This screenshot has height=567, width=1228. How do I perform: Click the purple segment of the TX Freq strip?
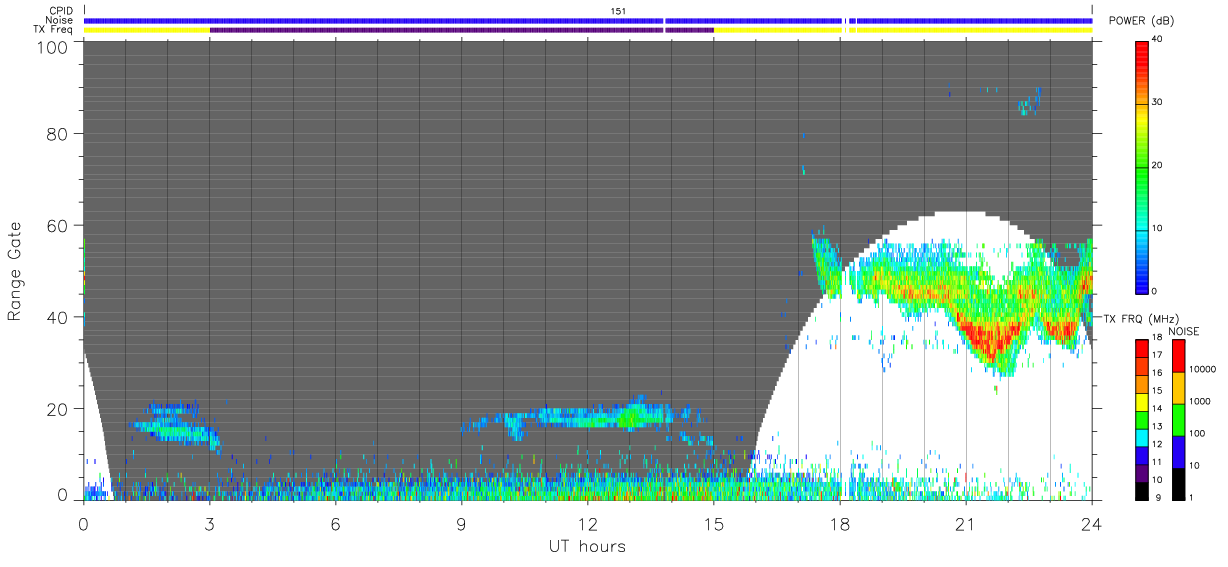pyautogui.click(x=461, y=30)
